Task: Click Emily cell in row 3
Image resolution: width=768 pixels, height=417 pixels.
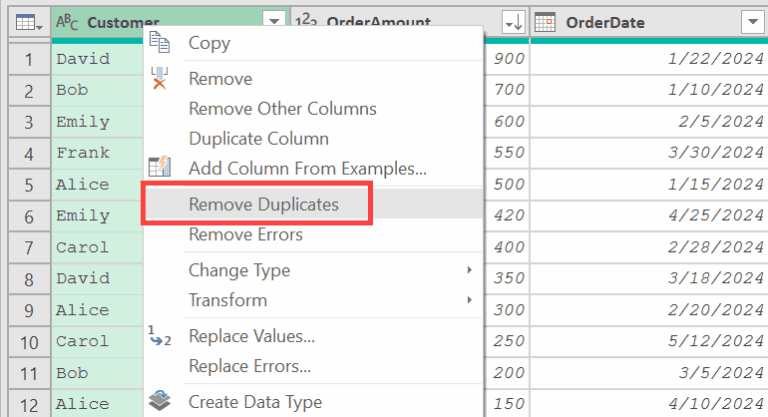Action: pos(97,122)
